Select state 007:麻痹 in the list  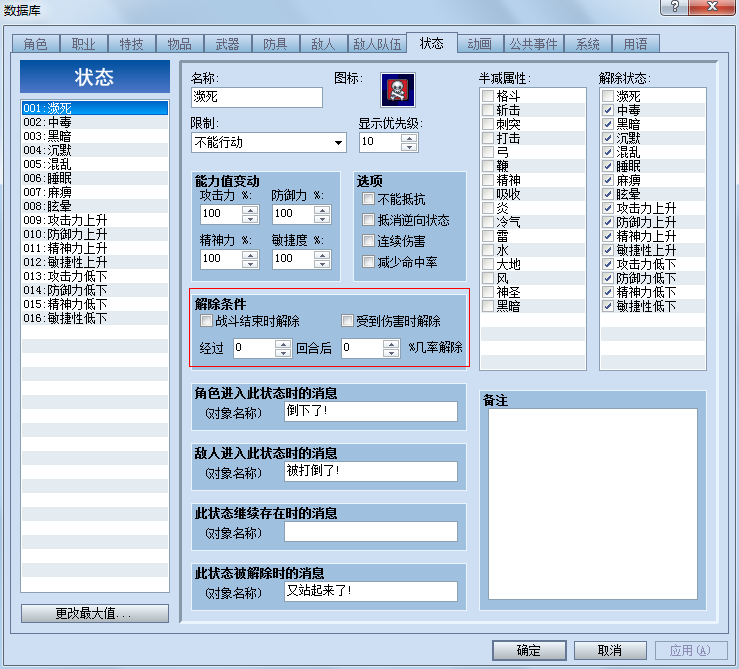(x=95, y=192)
